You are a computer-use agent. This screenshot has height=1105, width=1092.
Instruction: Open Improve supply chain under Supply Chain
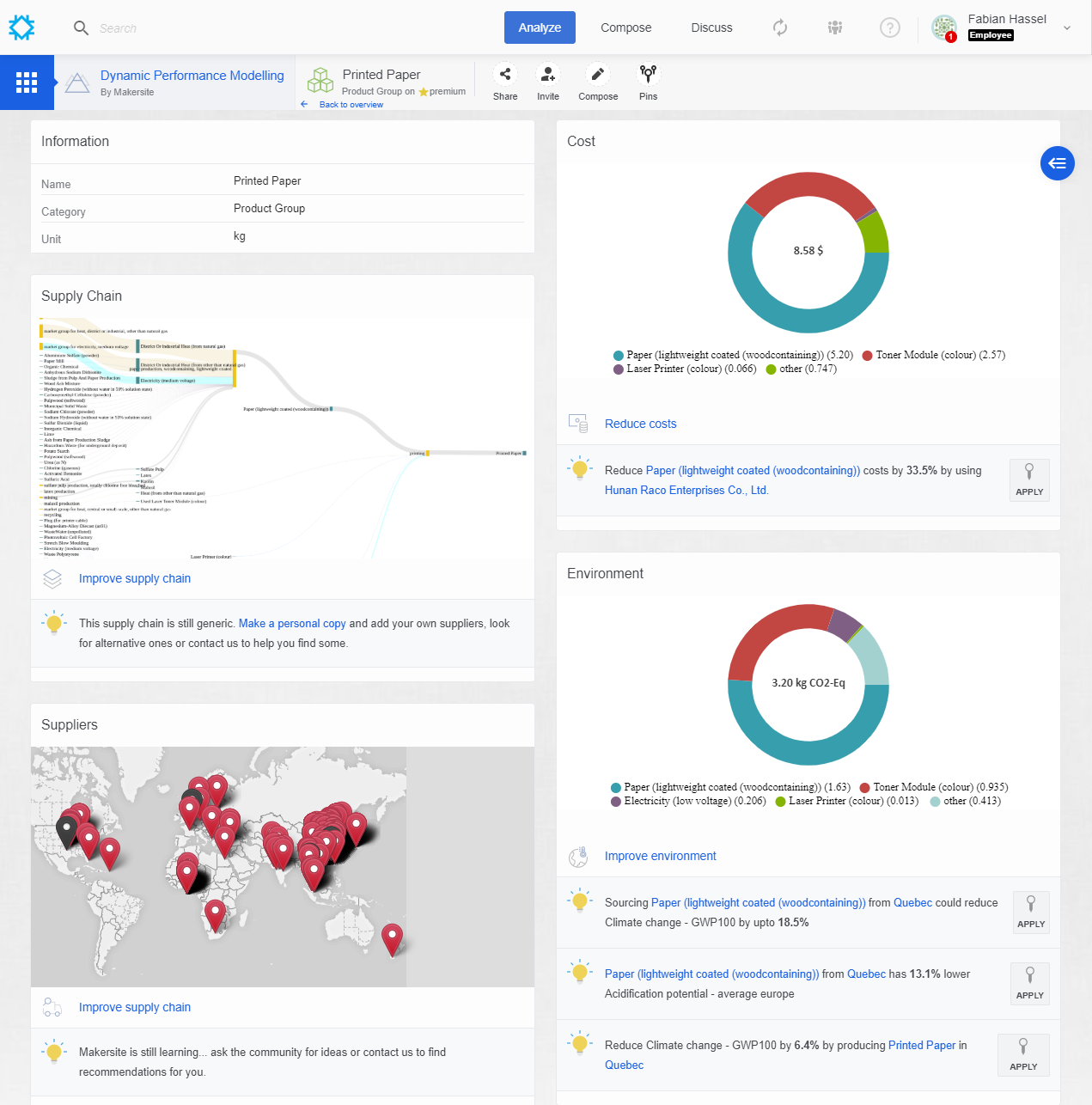click(135, 578)
